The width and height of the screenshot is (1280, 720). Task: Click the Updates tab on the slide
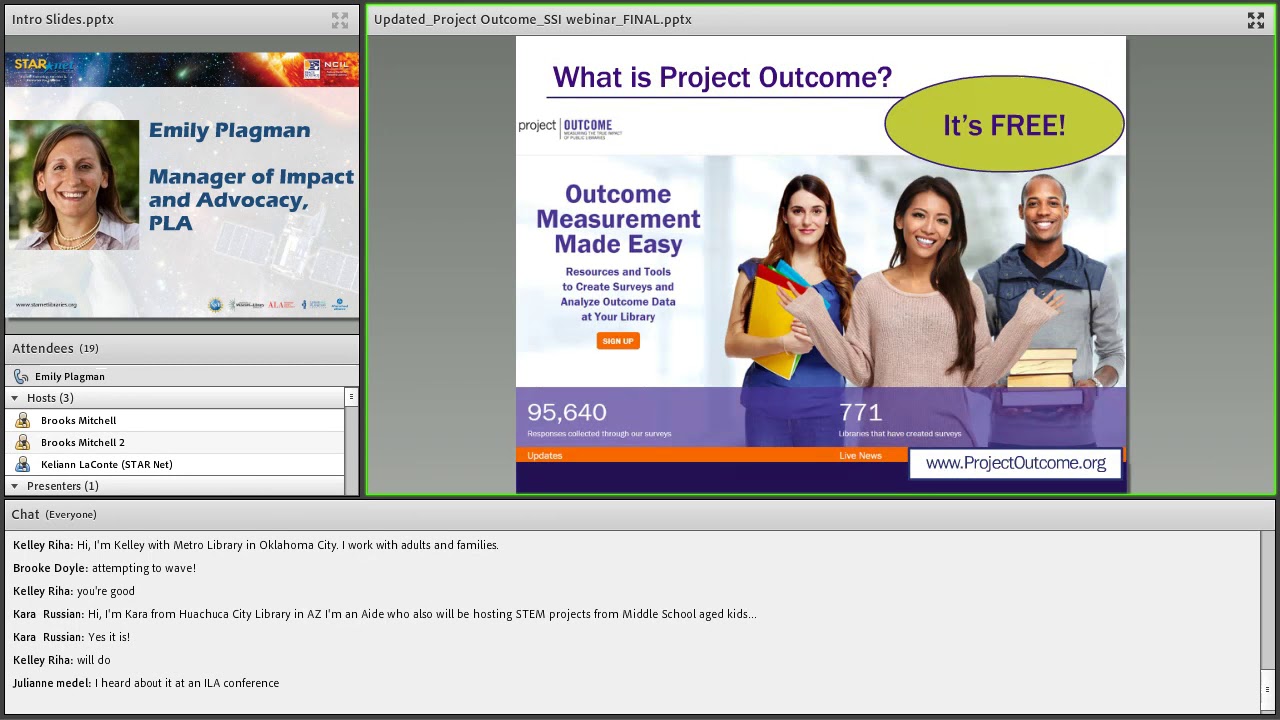[x=545, y=456]
